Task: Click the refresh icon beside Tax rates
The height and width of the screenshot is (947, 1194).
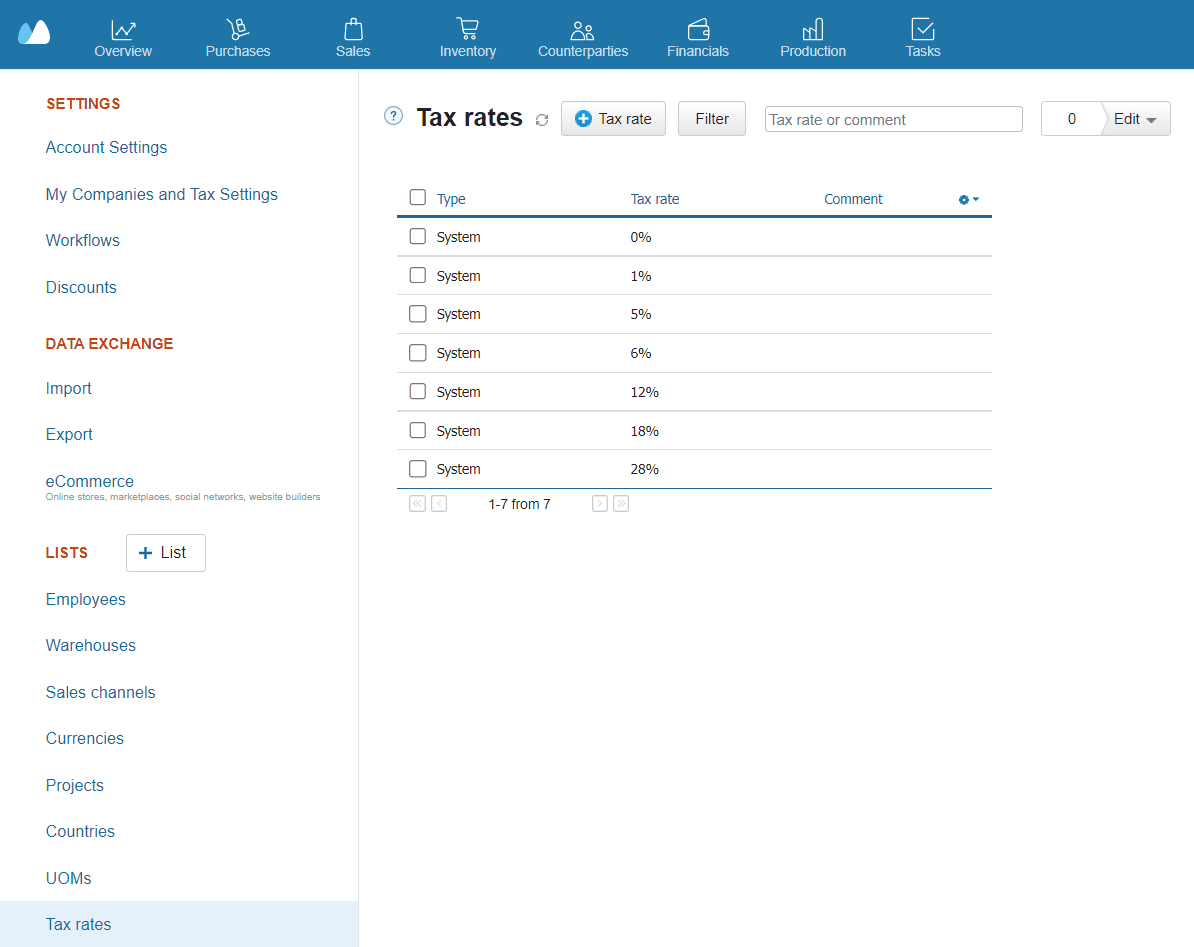Action: [542, 120]
